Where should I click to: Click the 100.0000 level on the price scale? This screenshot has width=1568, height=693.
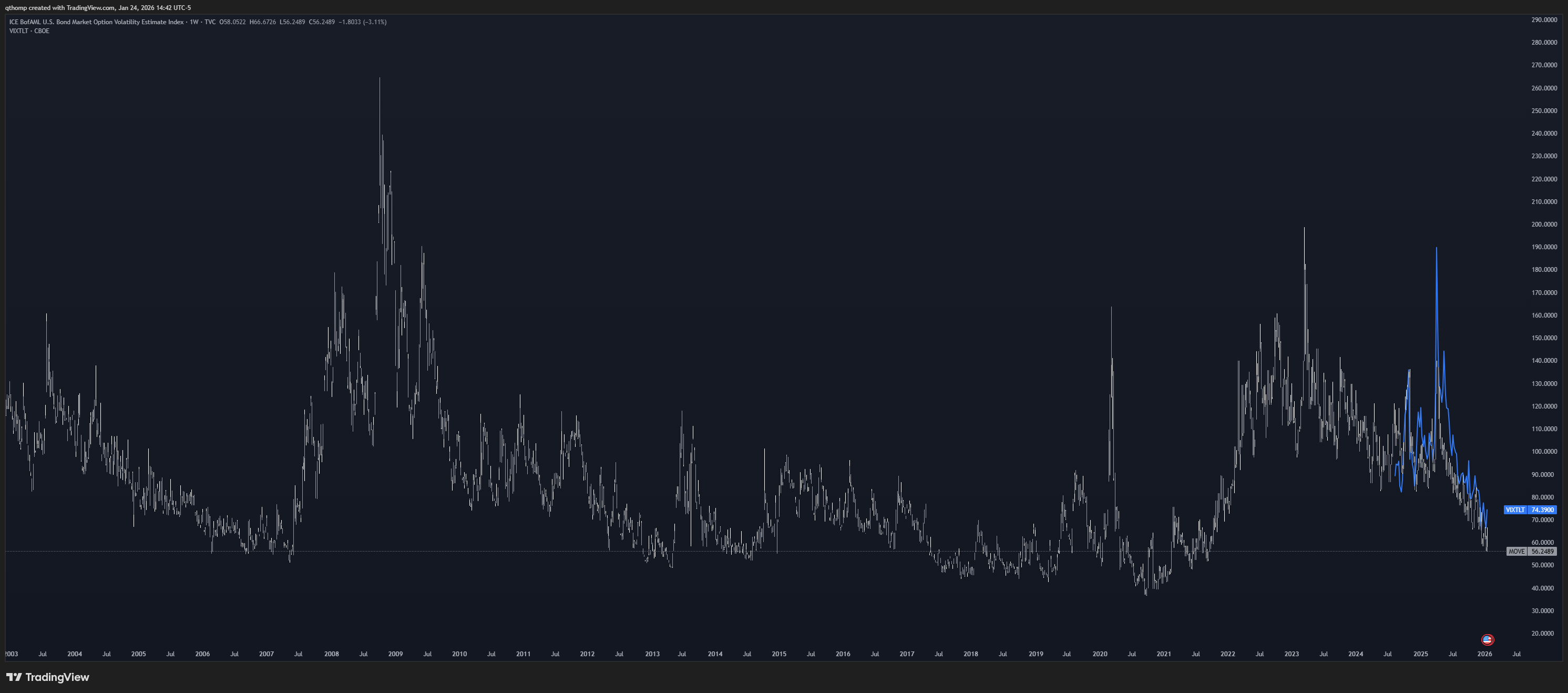(1544, 452)
